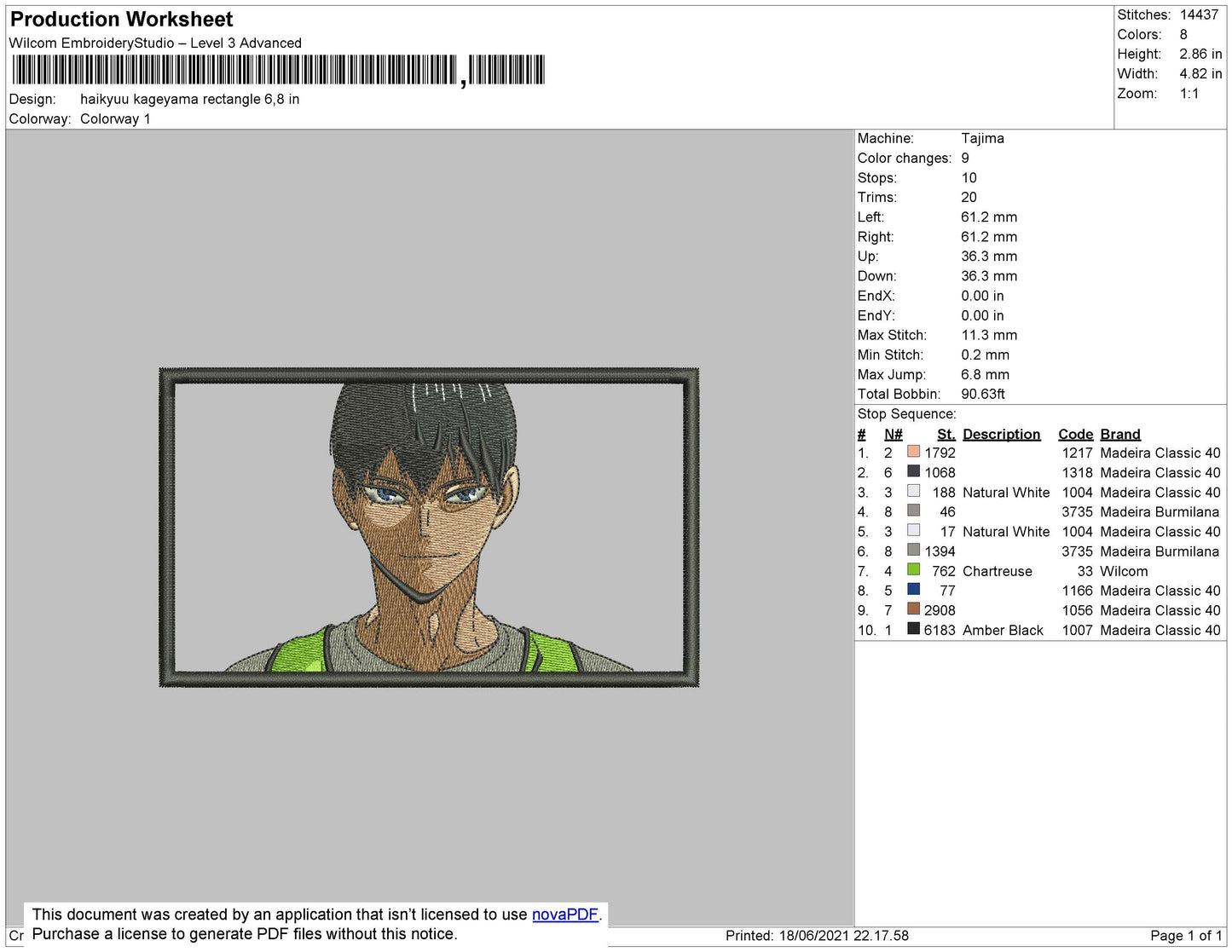The width and height of the screenshot is (1232, 952).
Task: Click the 'Production Worksheet' title
Action: (121, 20)
